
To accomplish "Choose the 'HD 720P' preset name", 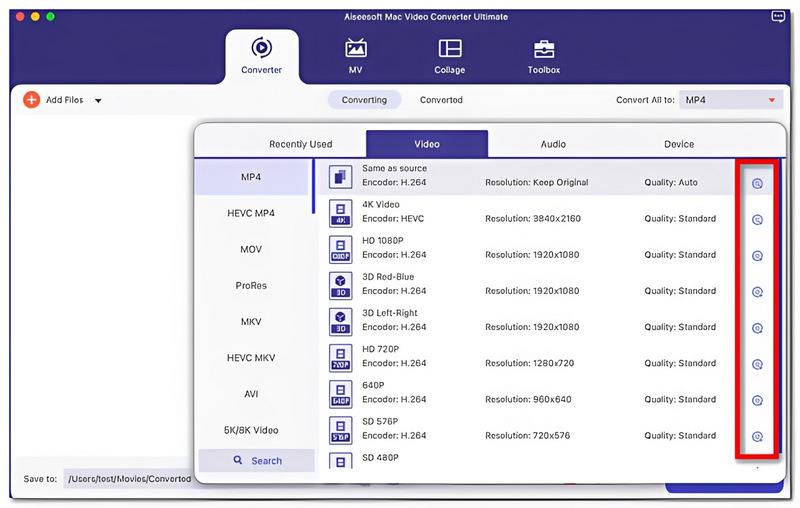I will 381,349.
